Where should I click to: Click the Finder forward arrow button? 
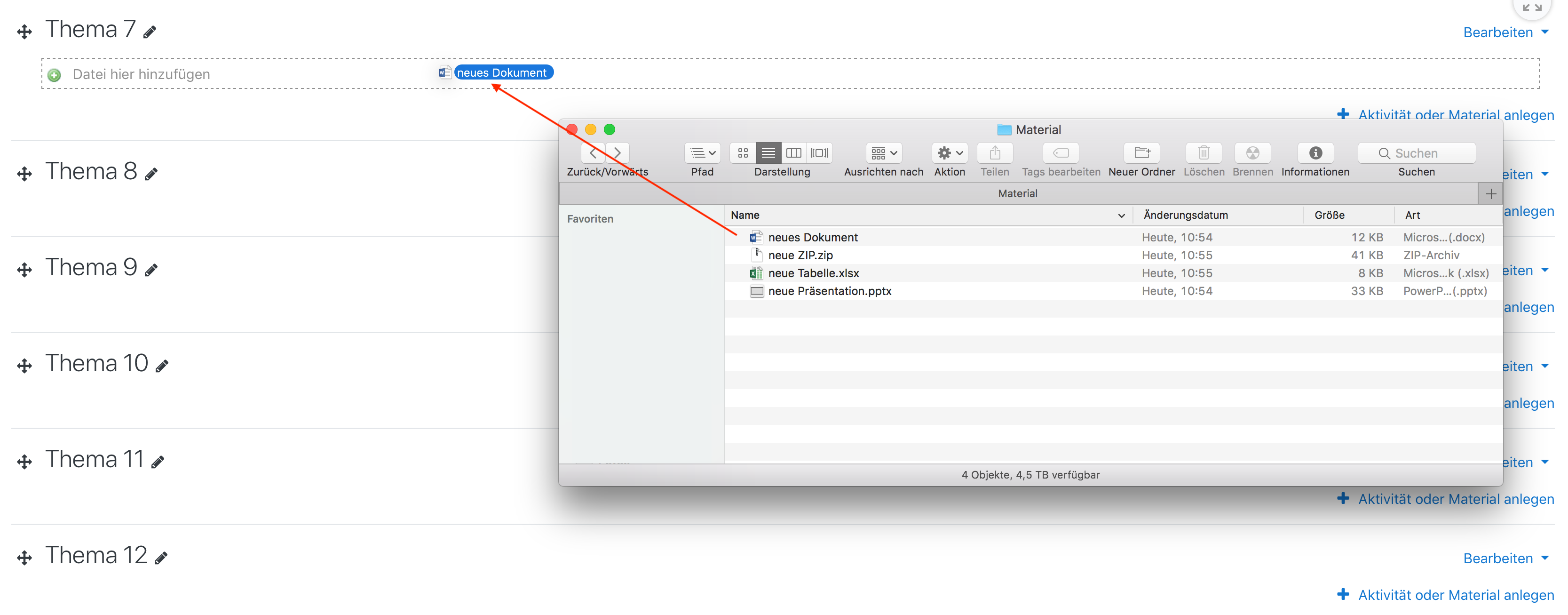(x=617, y=153)
